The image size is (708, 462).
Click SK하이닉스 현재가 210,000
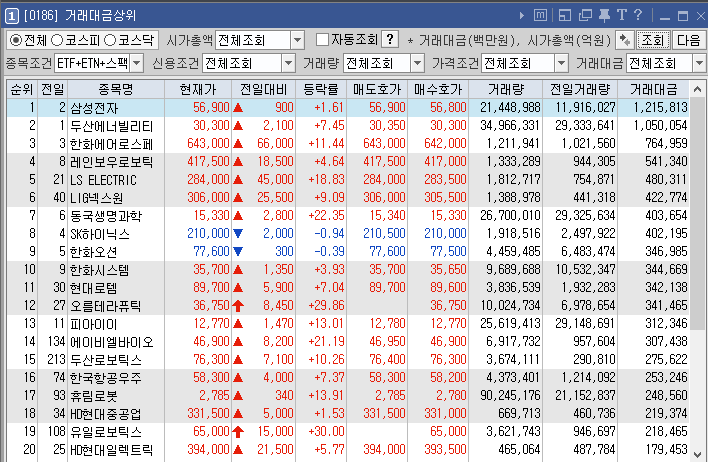(x=208, y=233)
